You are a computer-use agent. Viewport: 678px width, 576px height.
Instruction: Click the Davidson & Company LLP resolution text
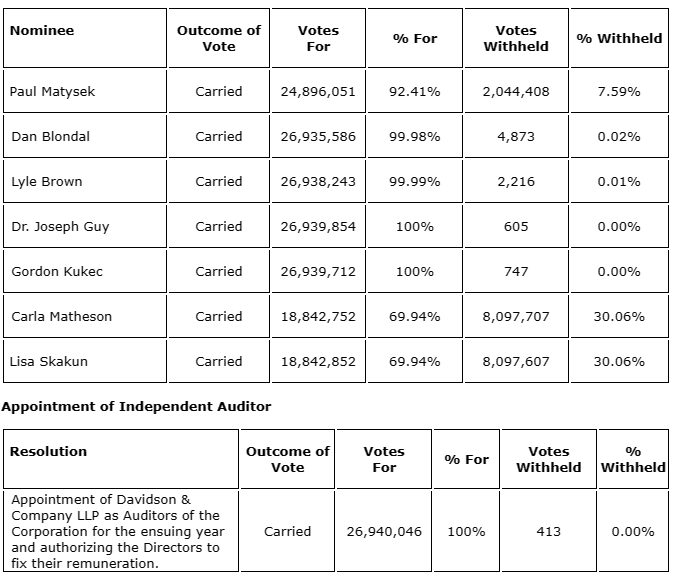click(x=117, y=531)
